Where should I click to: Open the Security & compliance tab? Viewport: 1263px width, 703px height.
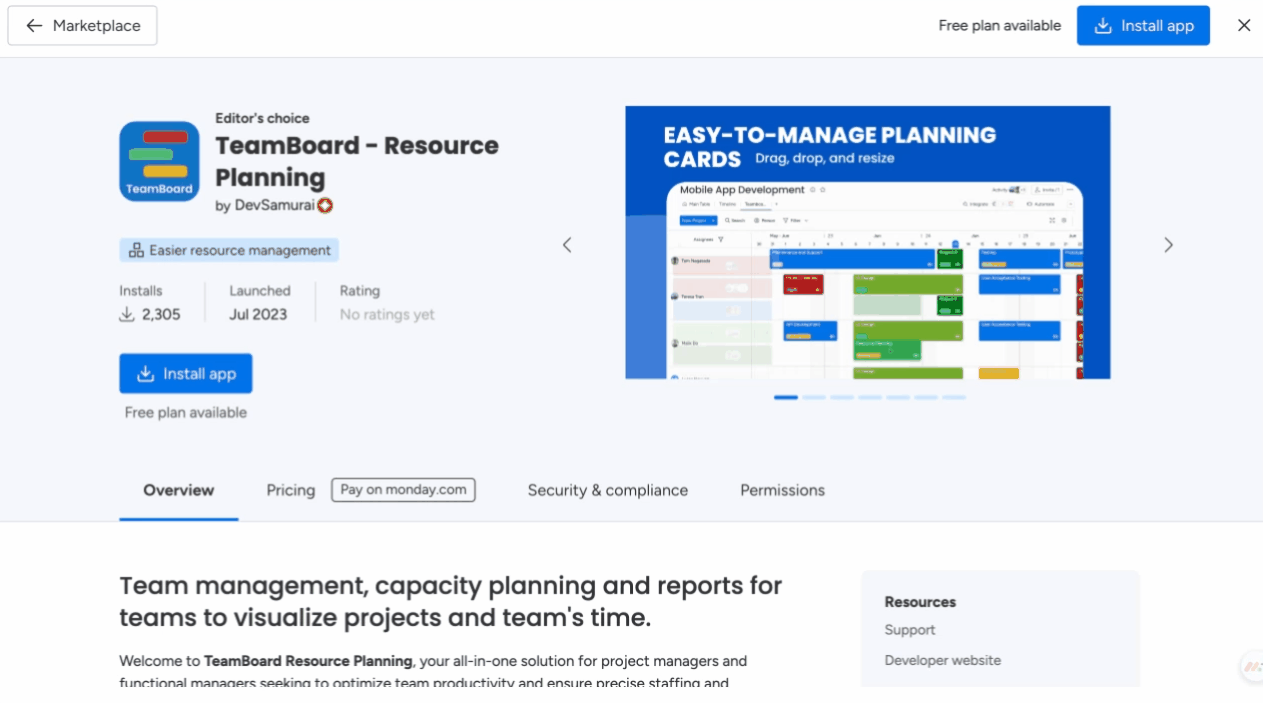point(608,490)
